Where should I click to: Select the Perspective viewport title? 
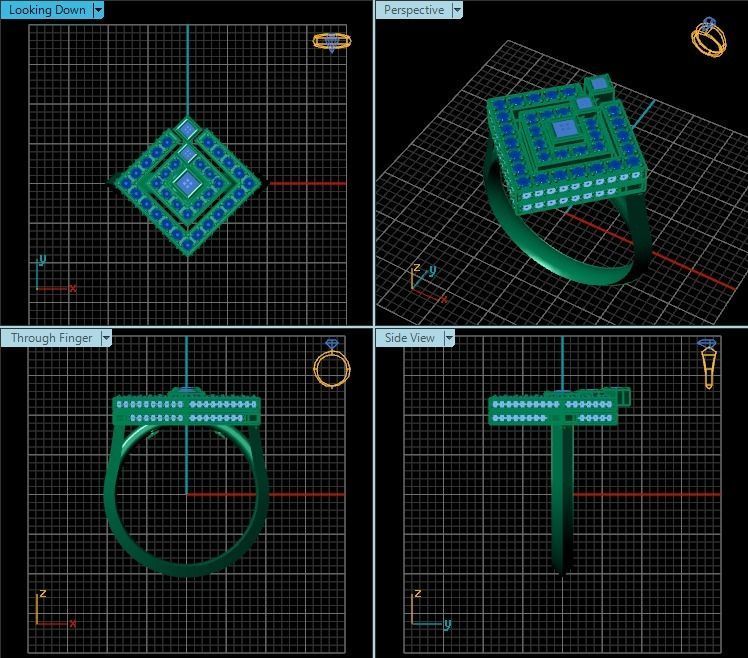[414, 10]
